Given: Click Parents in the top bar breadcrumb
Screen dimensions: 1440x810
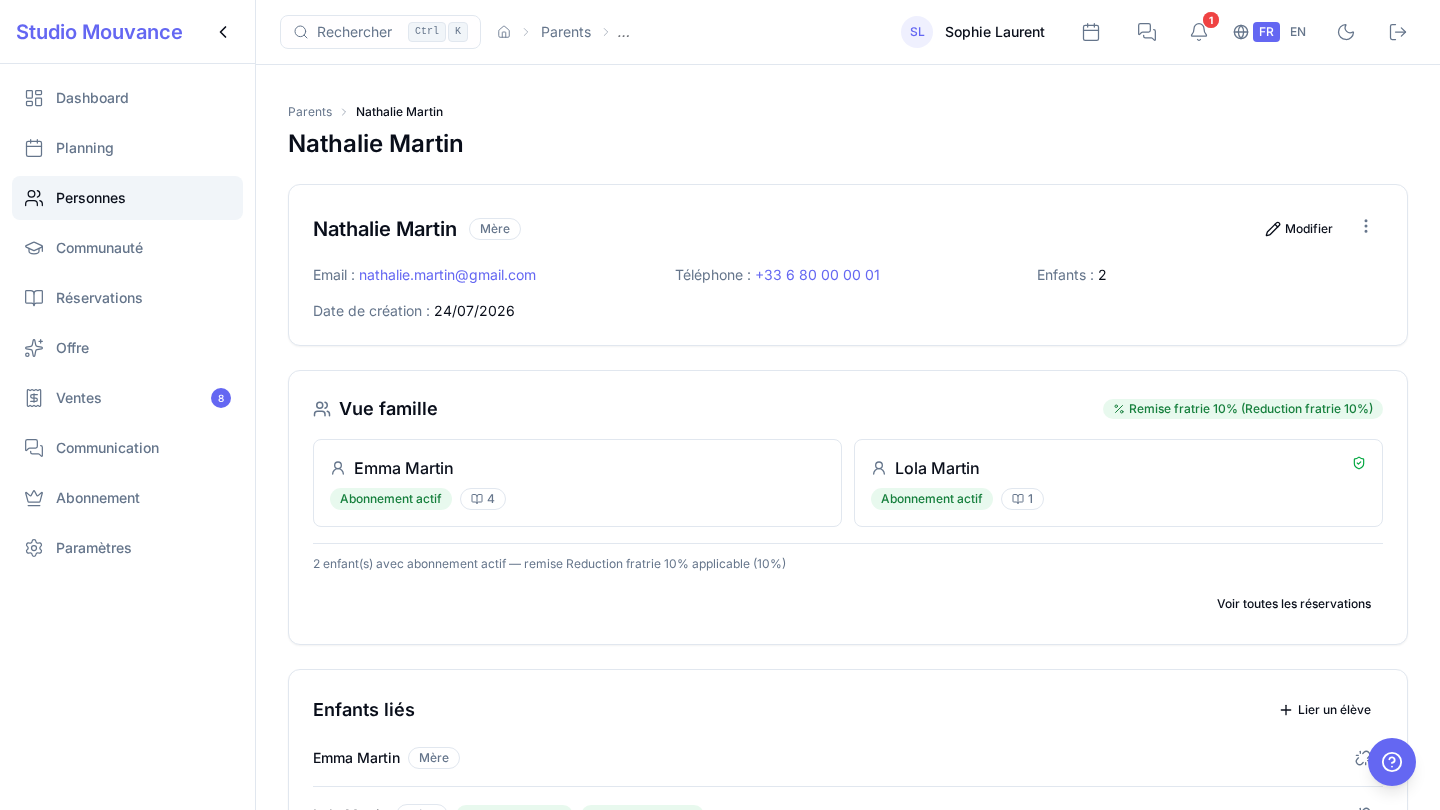Looking at the screenshot, I should tap(566, 32).
